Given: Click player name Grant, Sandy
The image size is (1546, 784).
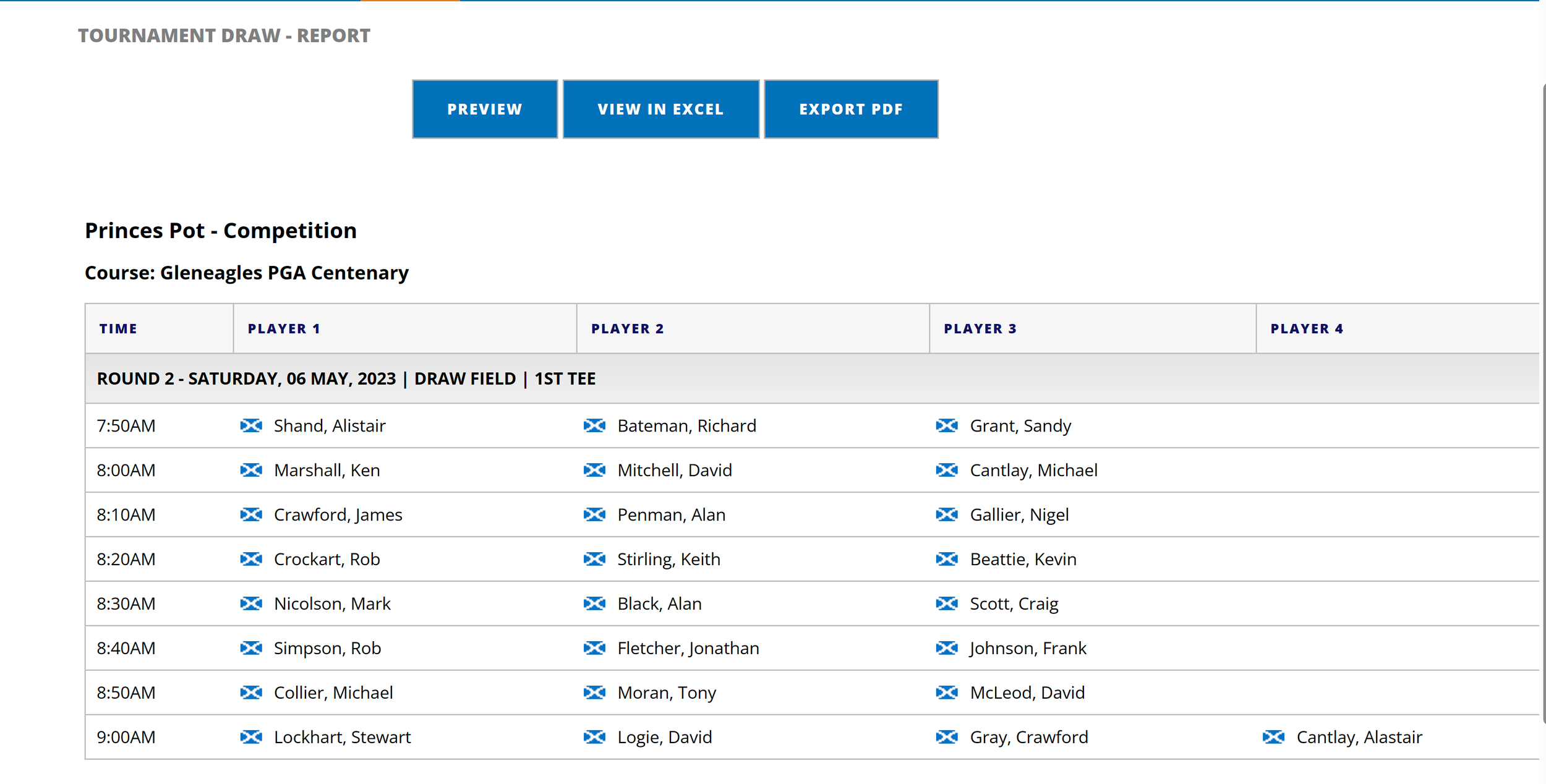Looking at the screenshot, I should click(x=1020, y=426).
